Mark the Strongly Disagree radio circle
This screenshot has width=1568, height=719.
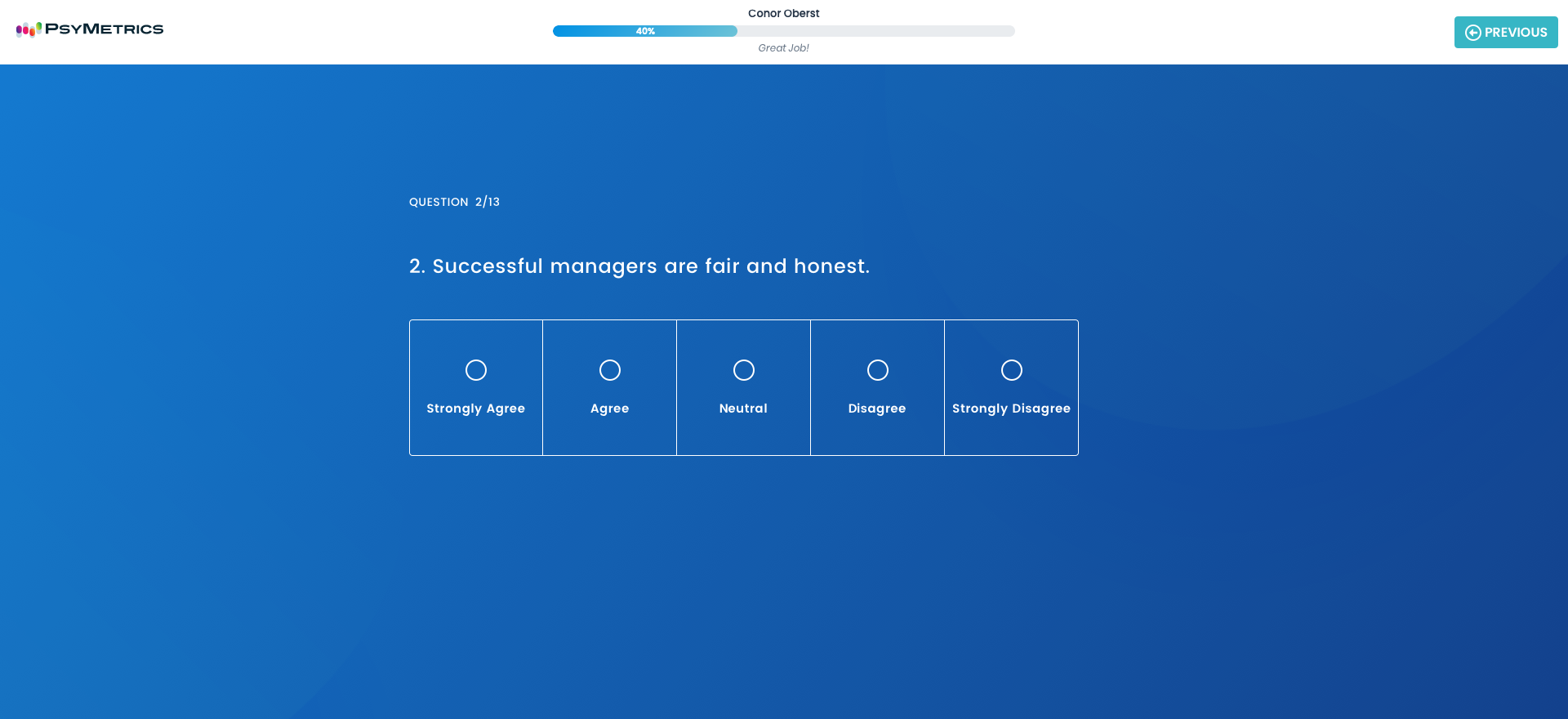point(1012,370)
